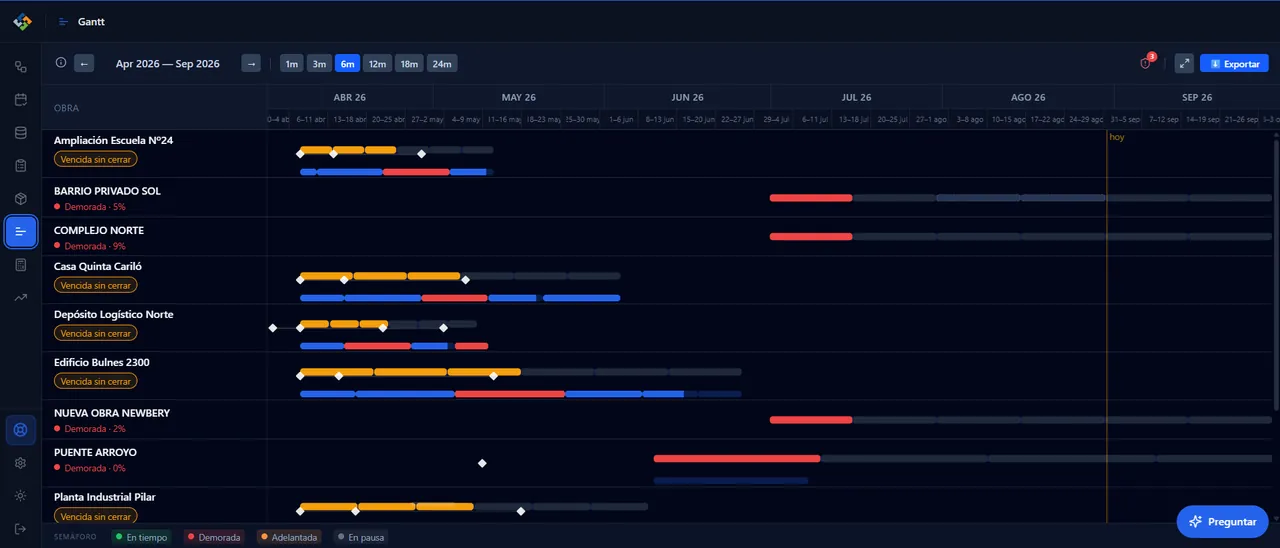Click the Demorada · 0% status

(x=90, y=468)
